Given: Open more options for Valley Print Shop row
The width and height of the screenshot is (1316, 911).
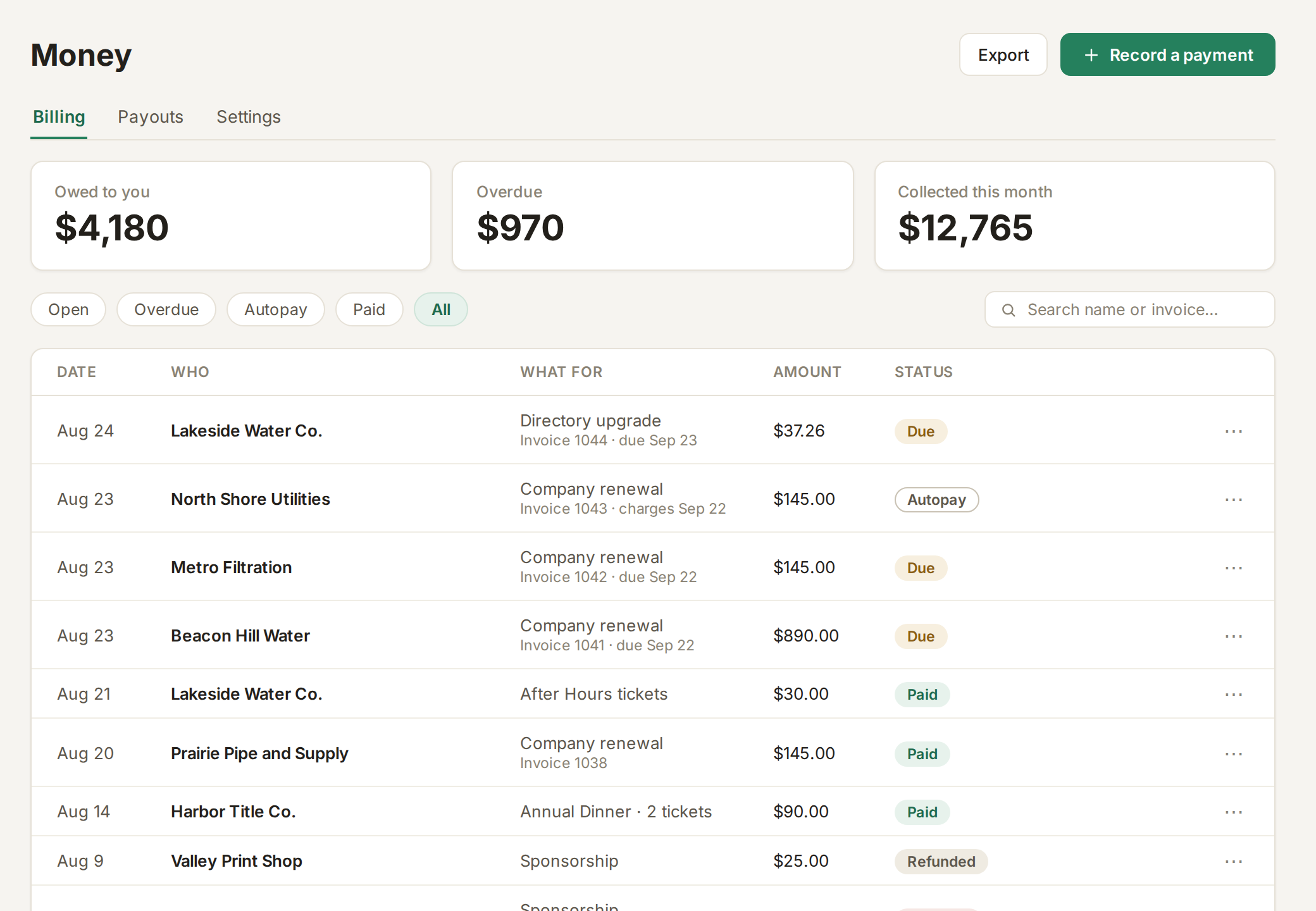Looking at the screenshot, I should (x=1234, y=861).
